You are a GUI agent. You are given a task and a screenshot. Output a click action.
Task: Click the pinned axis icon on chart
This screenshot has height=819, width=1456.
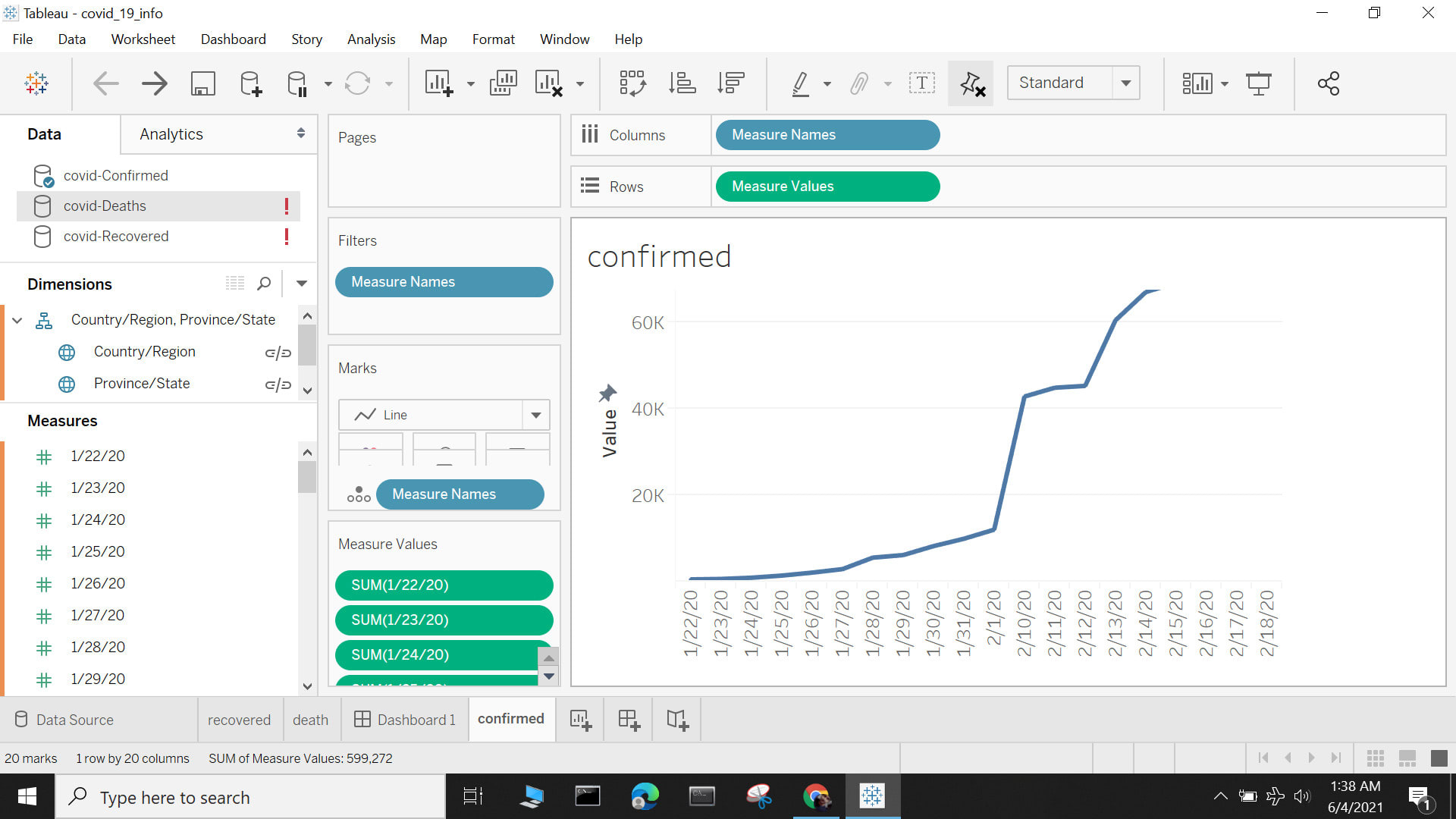(607, 393)
